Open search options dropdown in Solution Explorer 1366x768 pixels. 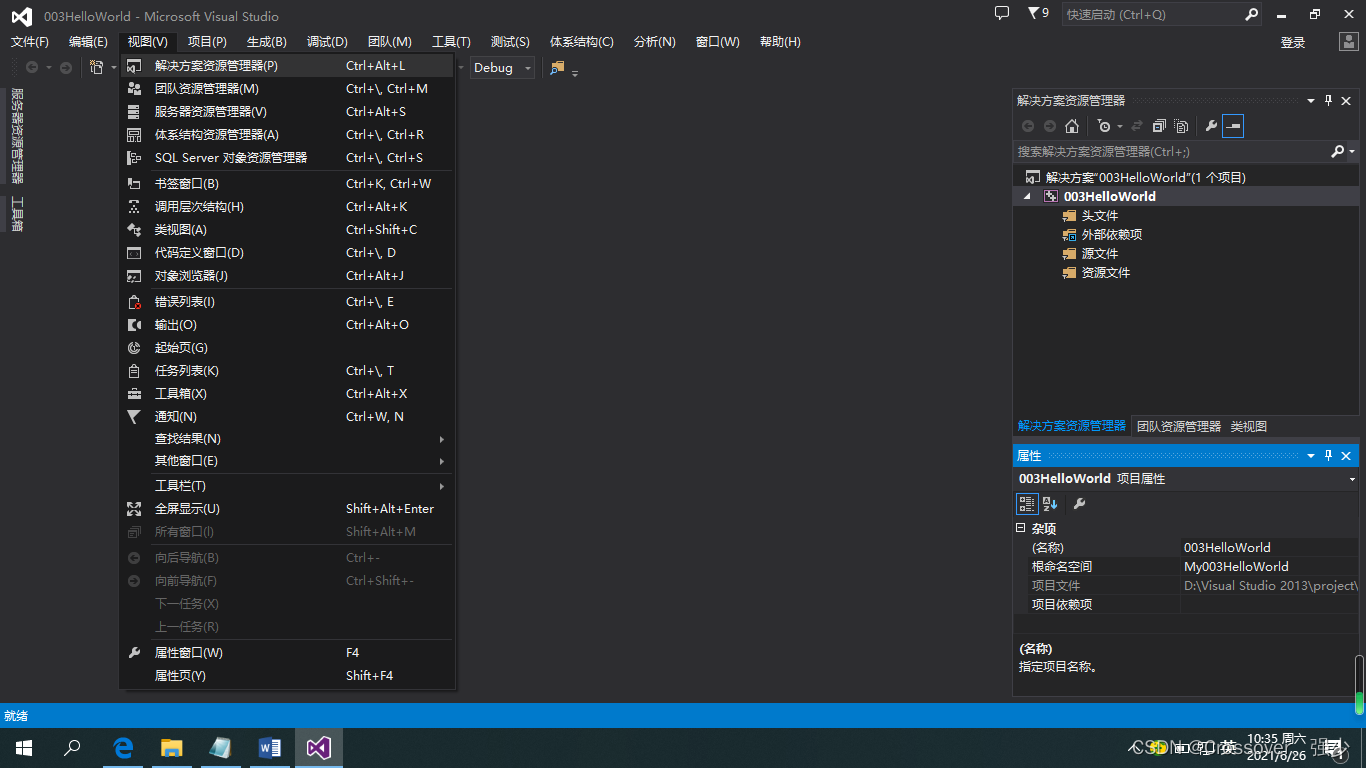point(1352,151)
